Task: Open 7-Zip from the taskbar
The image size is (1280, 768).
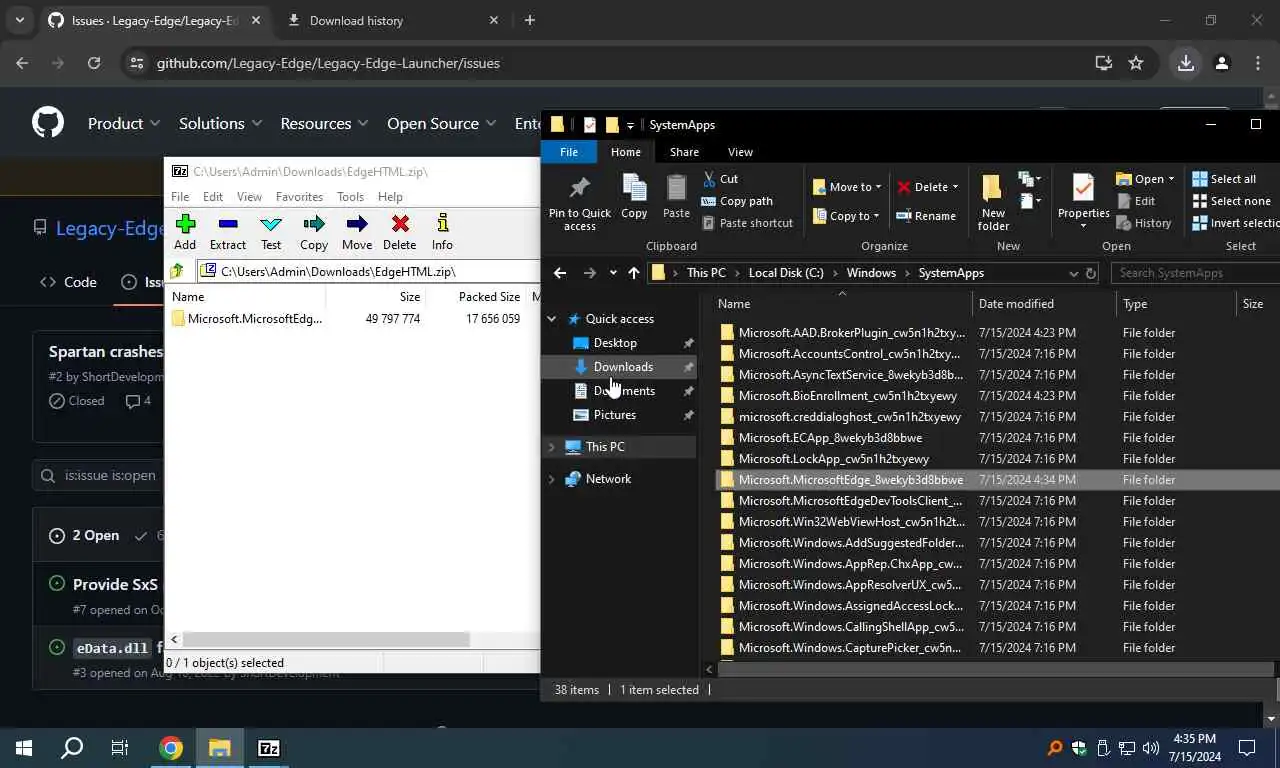Action: [268, 748]
